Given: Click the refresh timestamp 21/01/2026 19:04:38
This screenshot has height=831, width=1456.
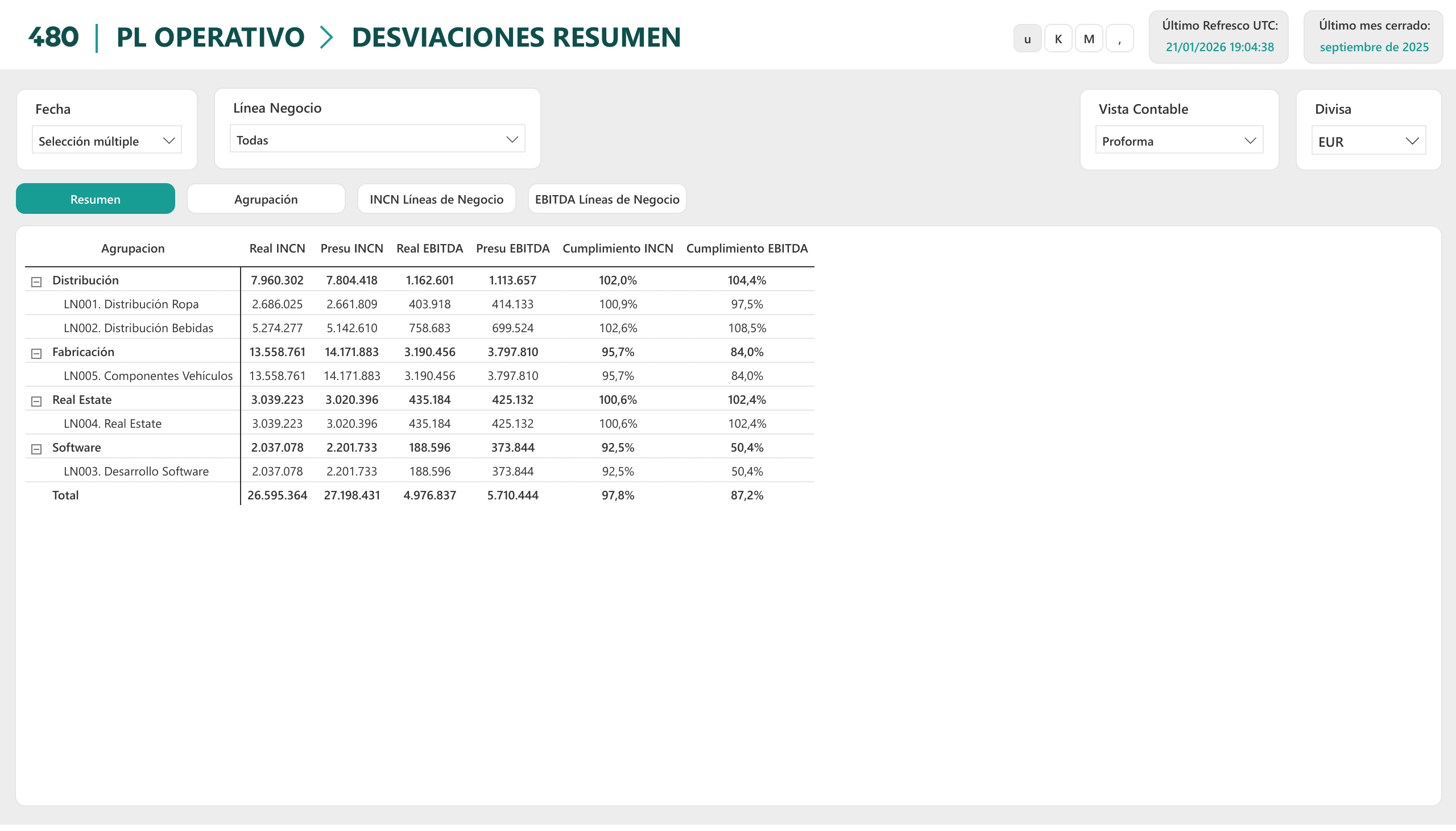Looking at the screenshot, I should (1220, 47).
